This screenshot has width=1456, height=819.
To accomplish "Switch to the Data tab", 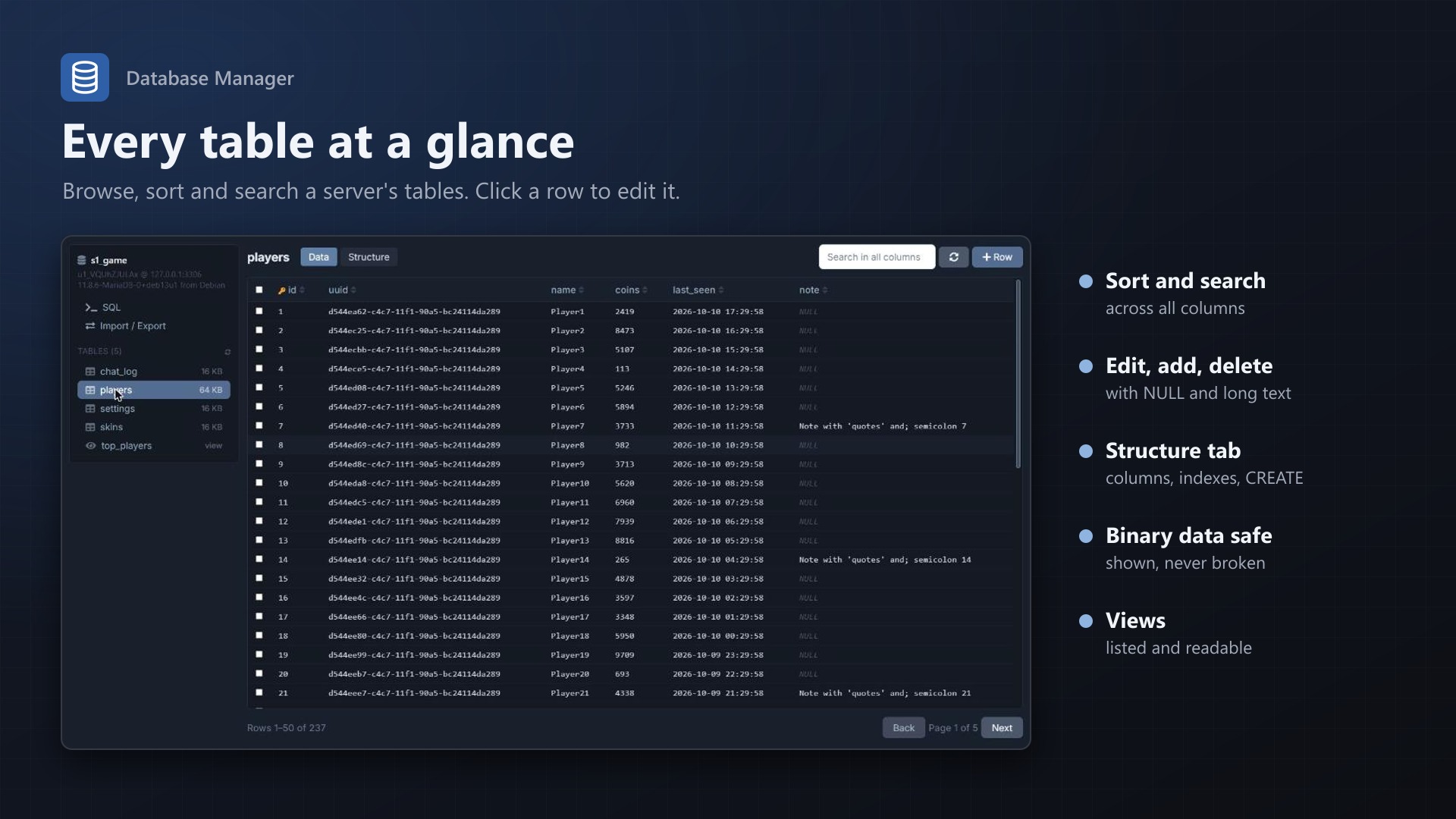I will pyautogui.click(x=318, y=257).
